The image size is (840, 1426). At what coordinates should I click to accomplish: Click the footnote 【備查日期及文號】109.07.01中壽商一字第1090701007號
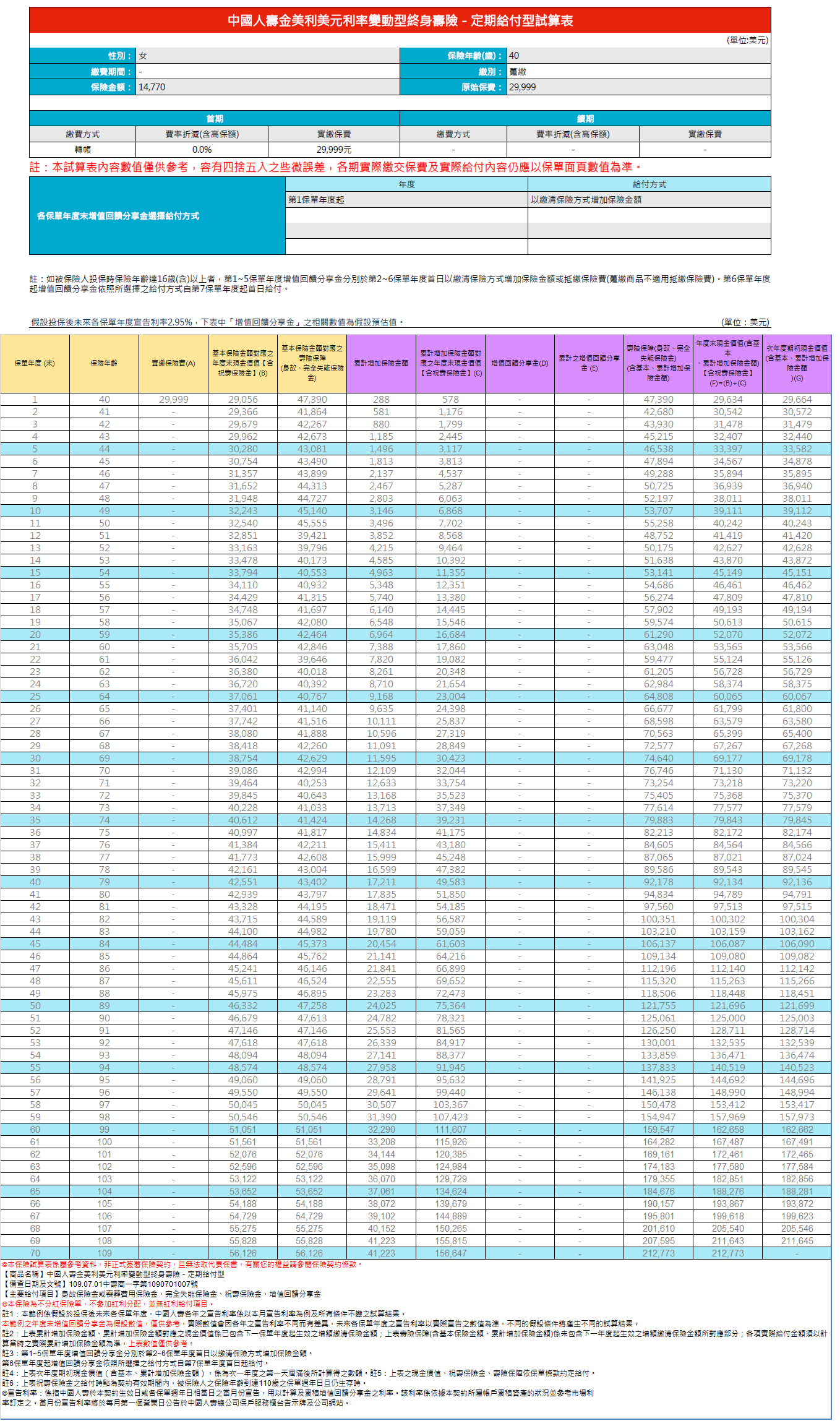click(100, 1284)
